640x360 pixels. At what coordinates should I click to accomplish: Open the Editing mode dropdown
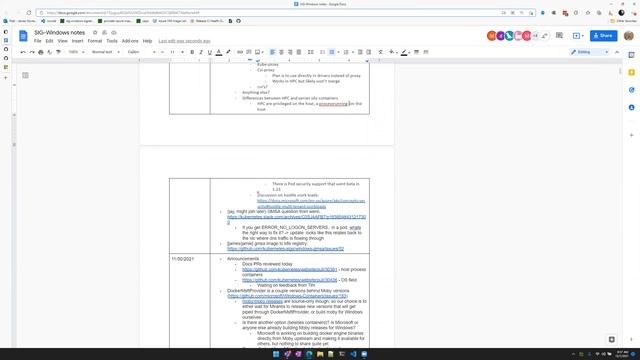pos(590,52)
